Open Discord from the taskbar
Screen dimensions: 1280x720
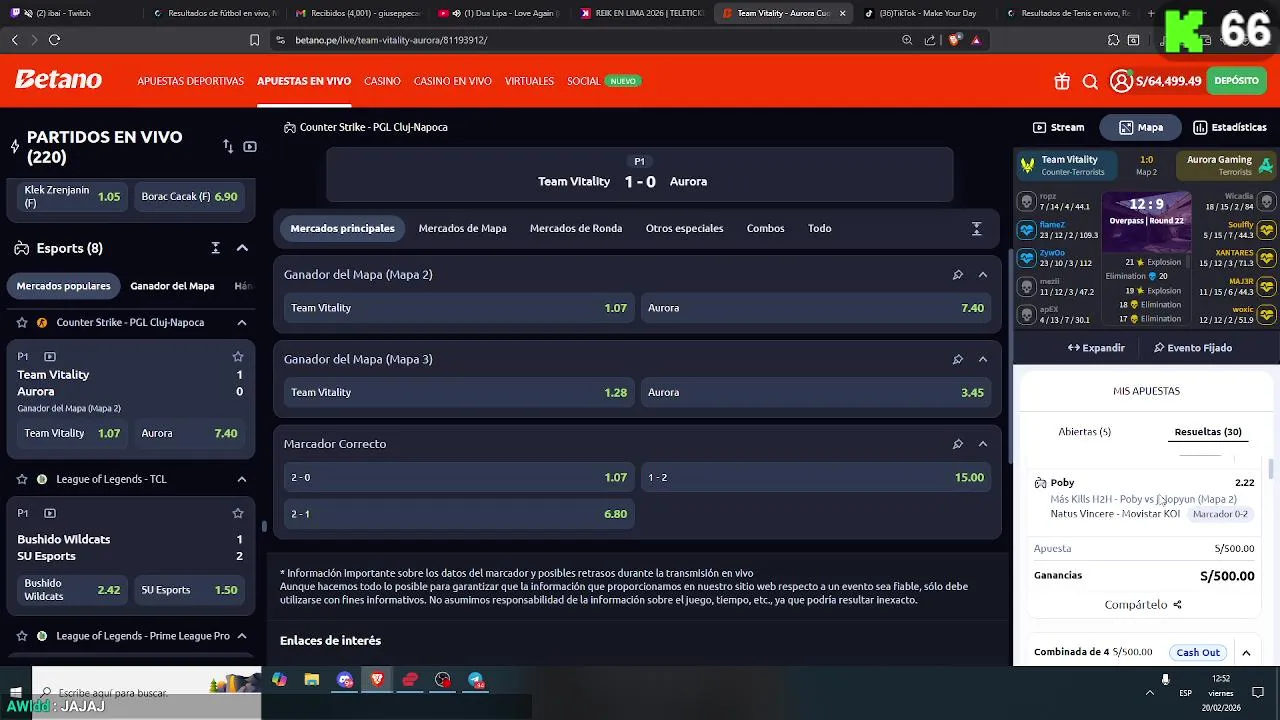(345, 680)
